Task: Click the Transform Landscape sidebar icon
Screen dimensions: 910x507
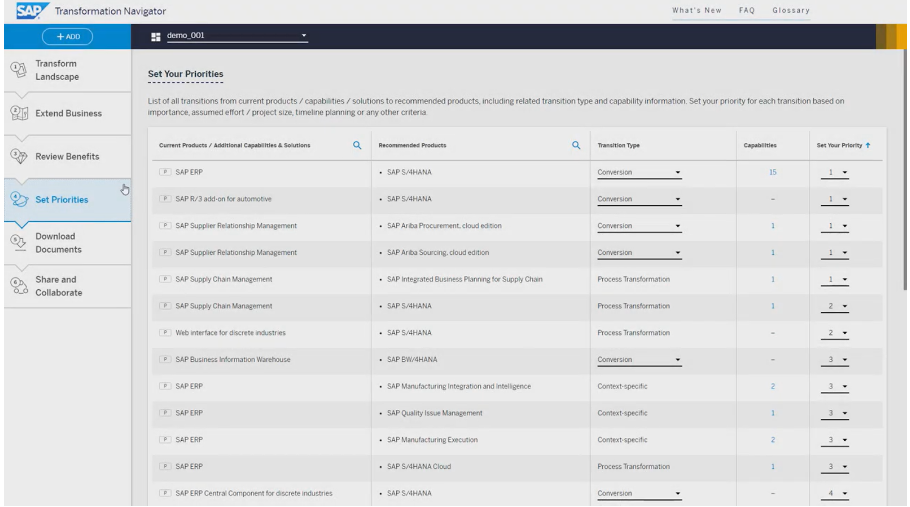Action: tap(18, 69)
